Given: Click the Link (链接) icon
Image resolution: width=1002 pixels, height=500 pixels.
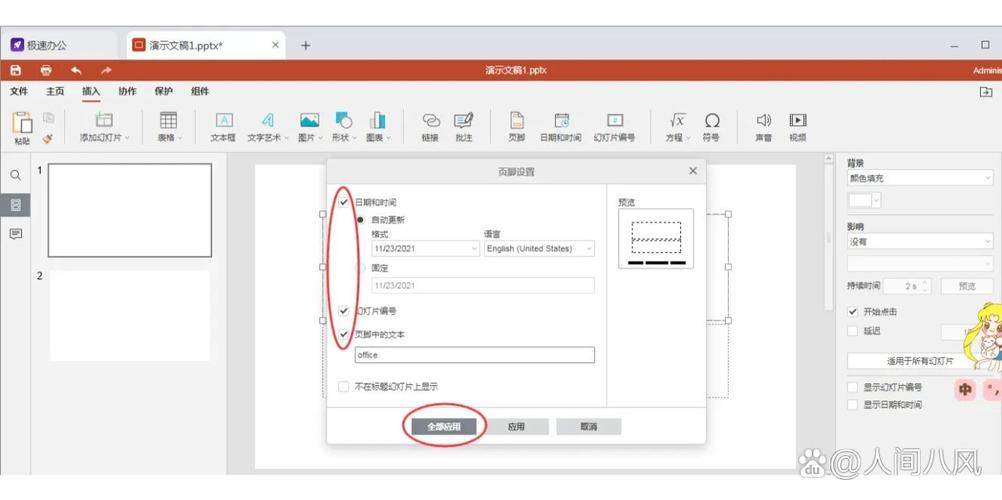Looking at the screenshot, I should [431, 120].
